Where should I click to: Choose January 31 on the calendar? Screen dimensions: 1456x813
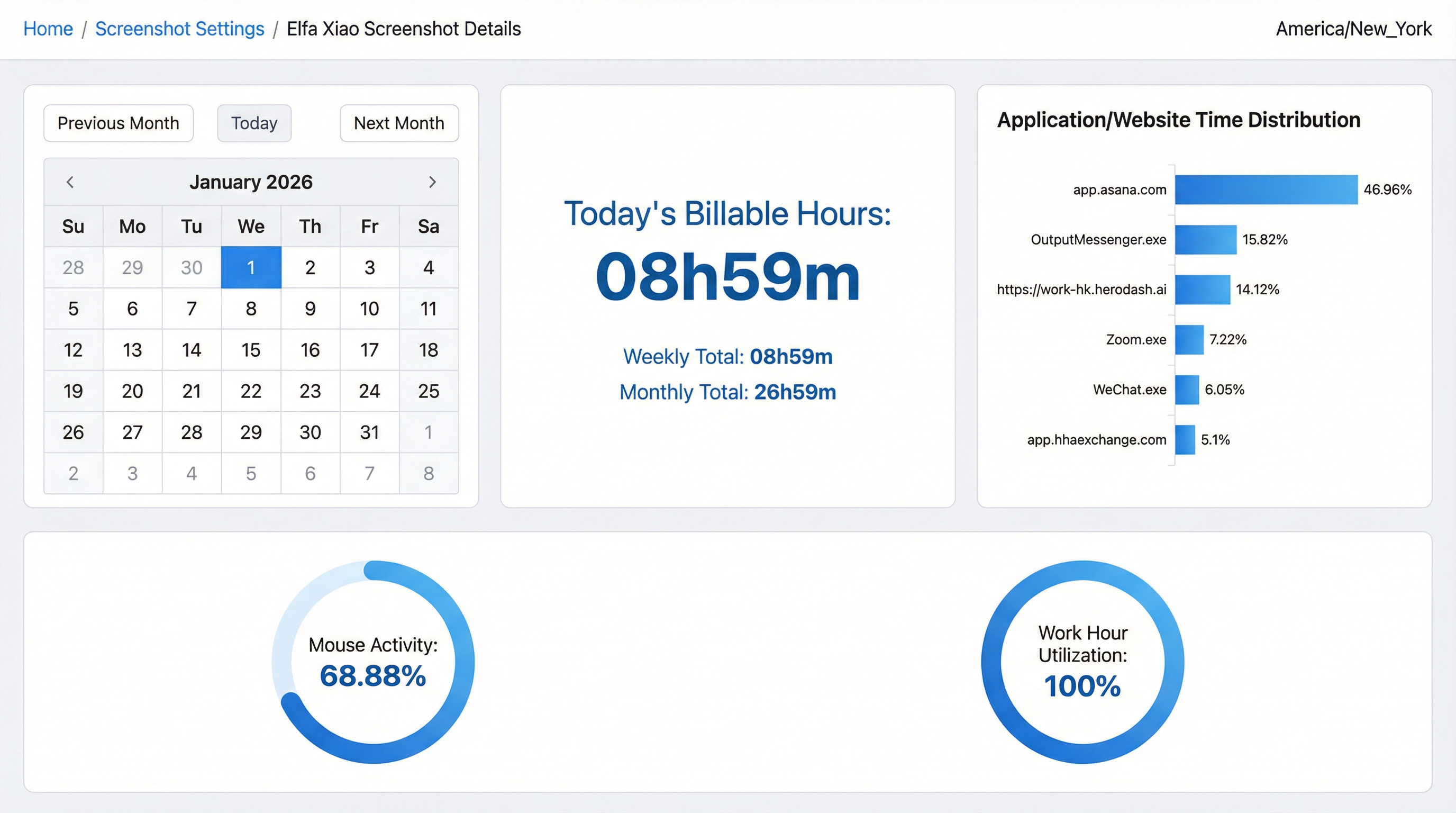tap(370, 432)
